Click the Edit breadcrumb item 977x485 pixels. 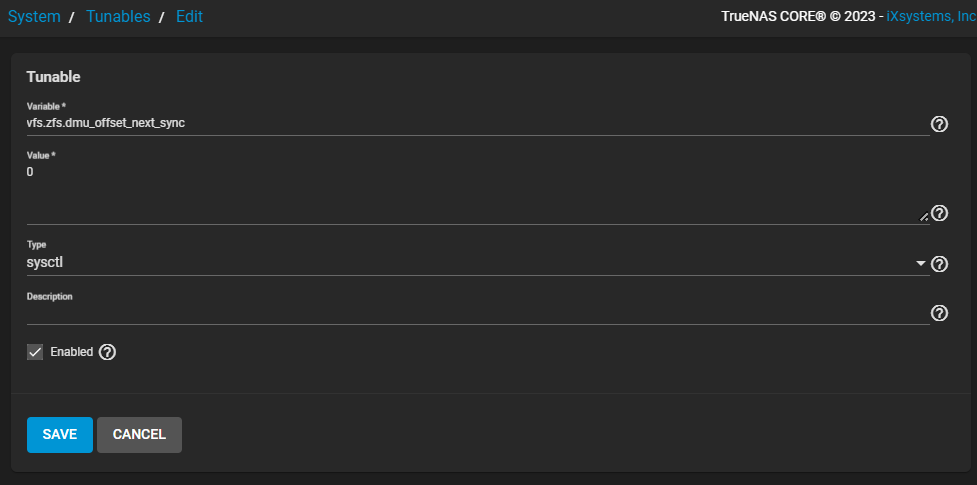pos(189,17)
